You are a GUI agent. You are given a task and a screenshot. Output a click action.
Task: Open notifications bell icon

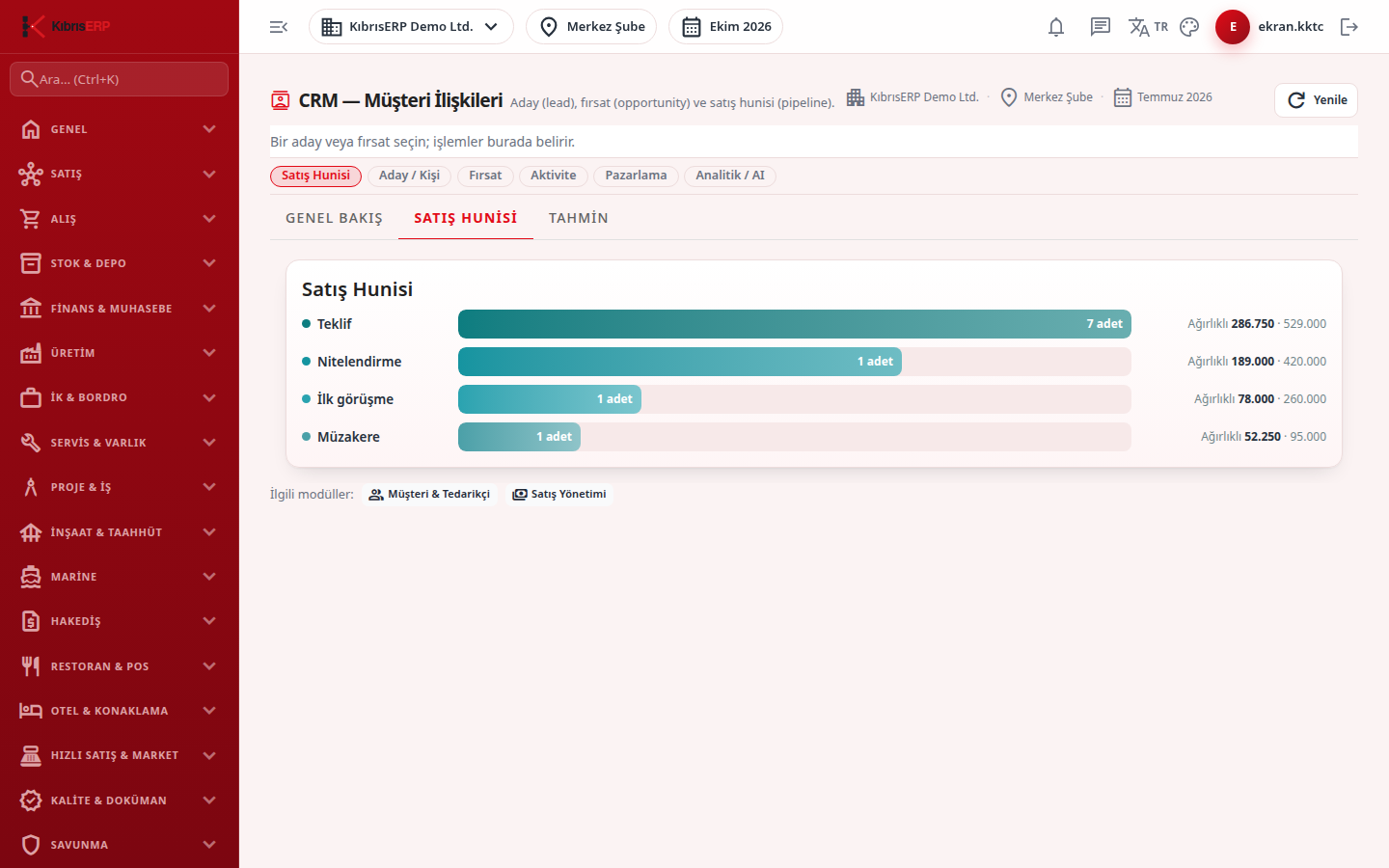1056,27
